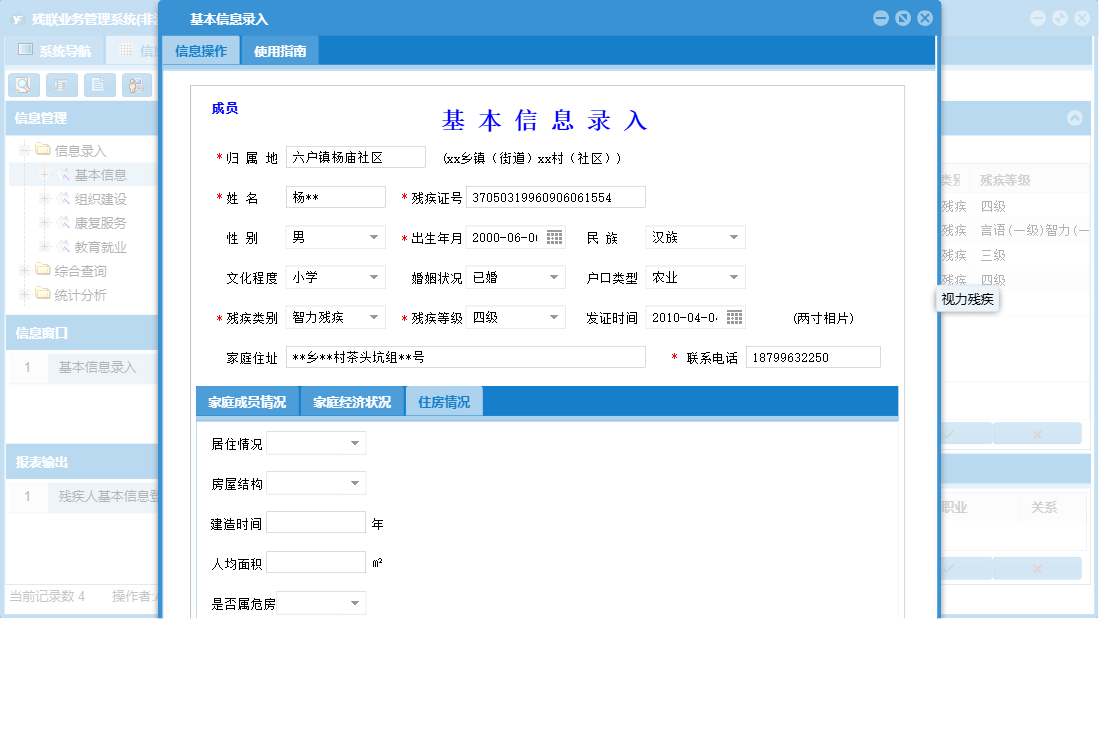Viewport: 1099px width, 737px height.
Task: Open the 居住情况 dropdown
Action: coord(345,441)
